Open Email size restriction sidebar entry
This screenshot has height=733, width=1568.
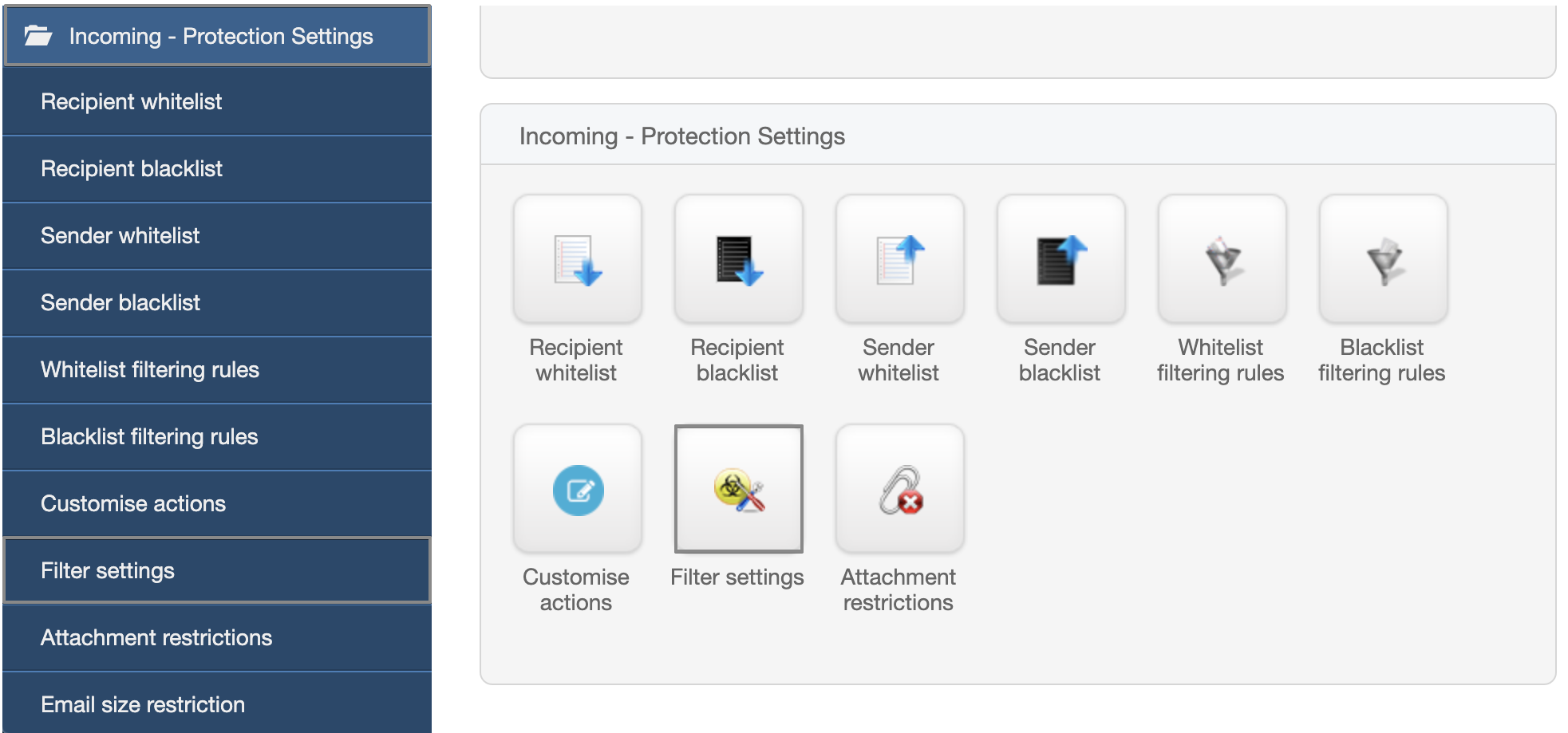[217, 703]
